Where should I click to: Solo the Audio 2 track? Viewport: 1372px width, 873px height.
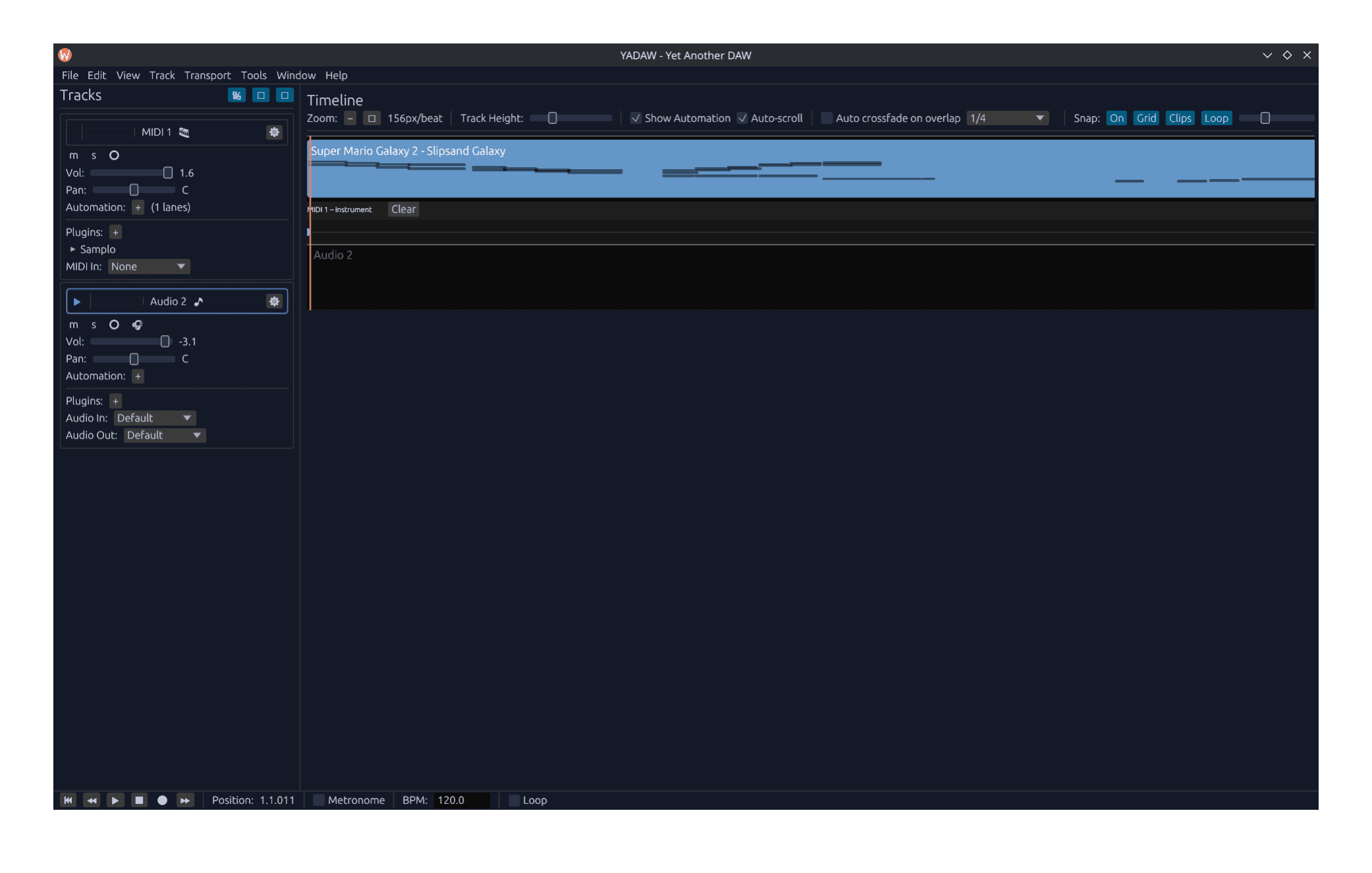tap(94, 325)
